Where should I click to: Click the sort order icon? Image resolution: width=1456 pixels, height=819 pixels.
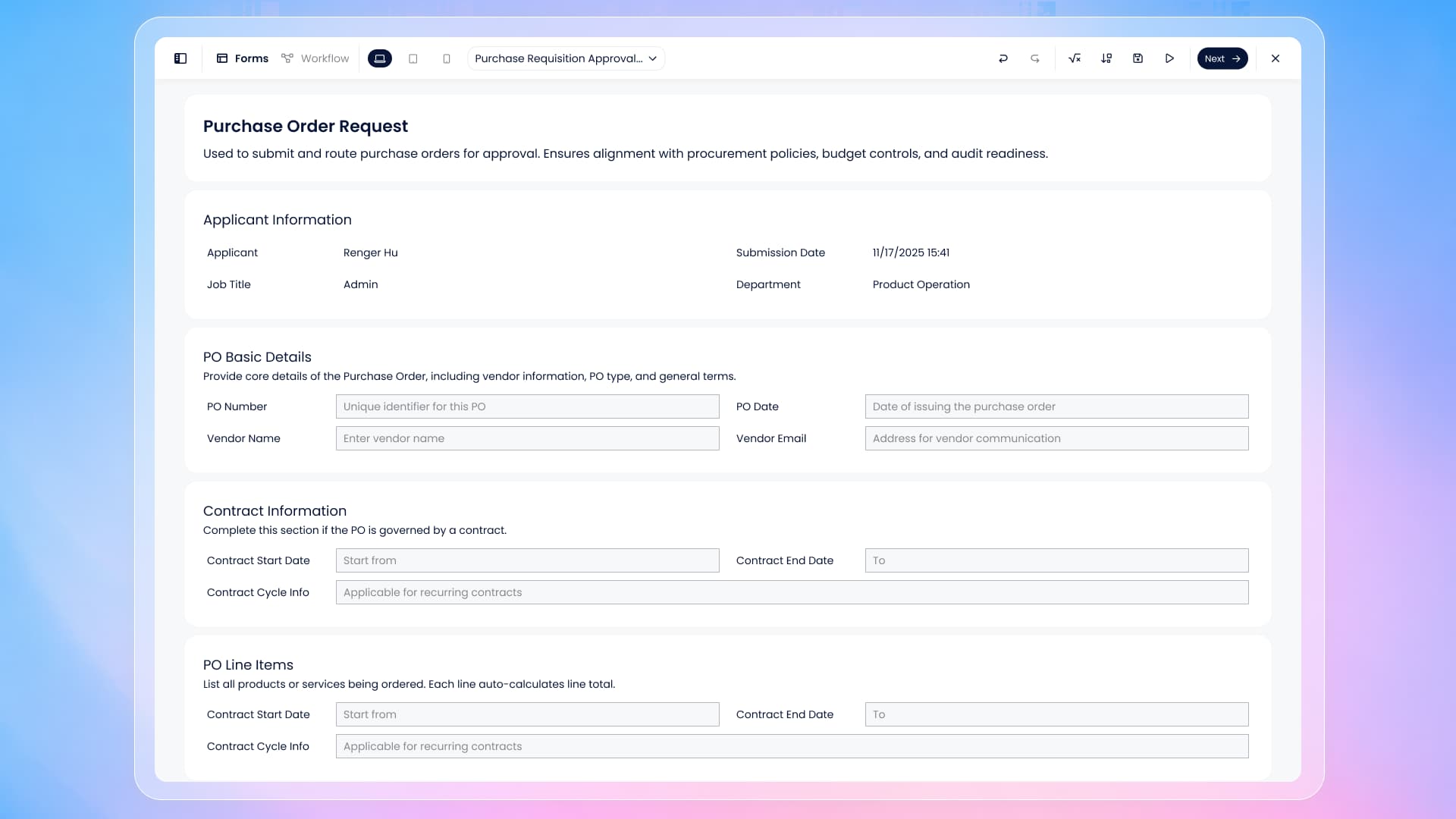(1106, 58)
